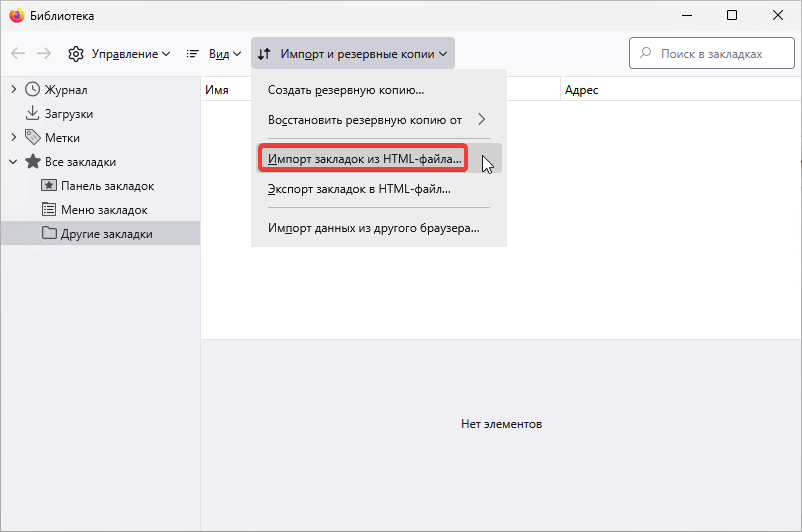The image size is (802, 532).
Task: Collapse the Все закладки tree node
Action: tap(13, 162)
